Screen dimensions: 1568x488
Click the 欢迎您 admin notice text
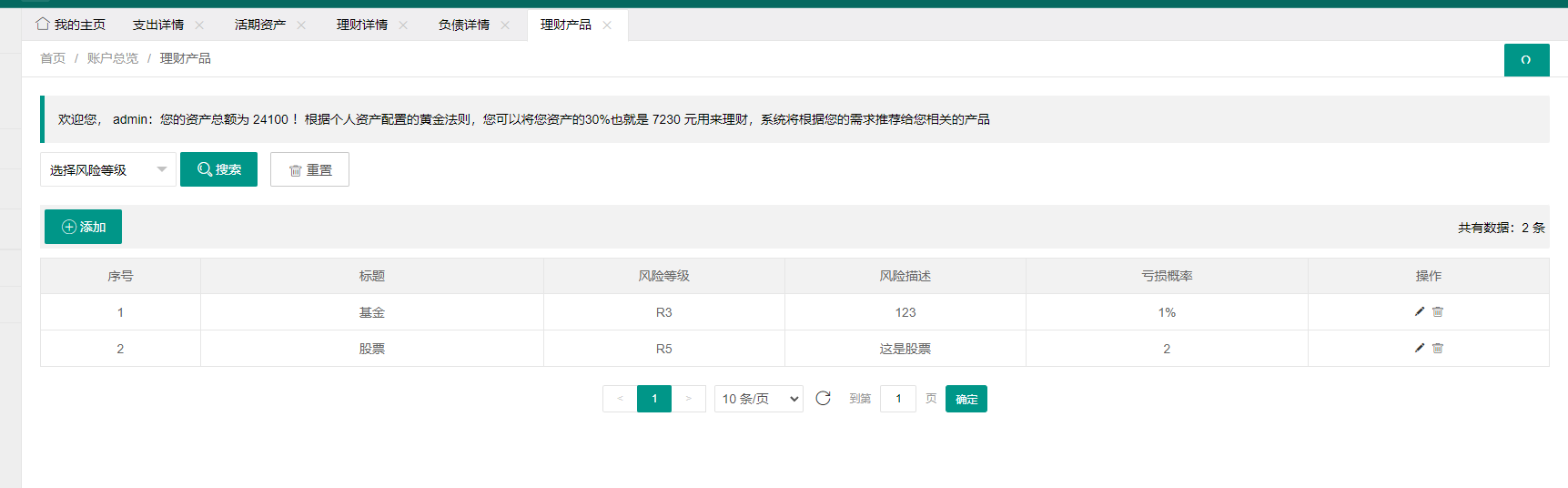pyautogui.click(x=524, y=119)
